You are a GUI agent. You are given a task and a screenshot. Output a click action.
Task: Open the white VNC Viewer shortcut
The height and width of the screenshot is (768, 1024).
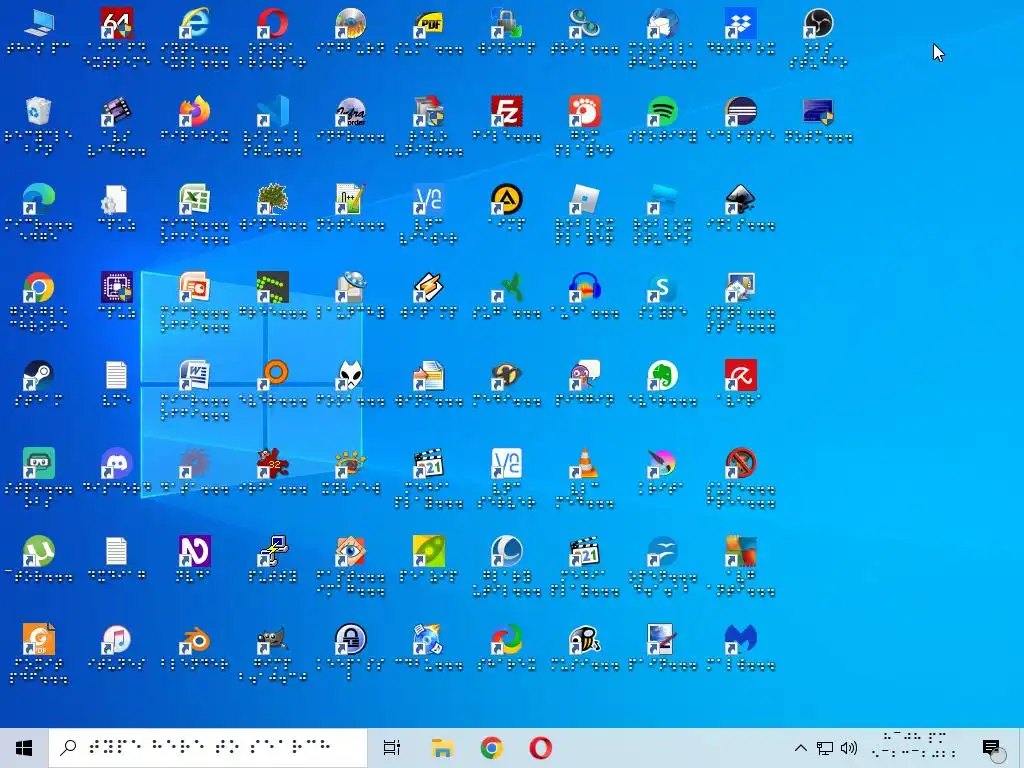tap(507, 463)
